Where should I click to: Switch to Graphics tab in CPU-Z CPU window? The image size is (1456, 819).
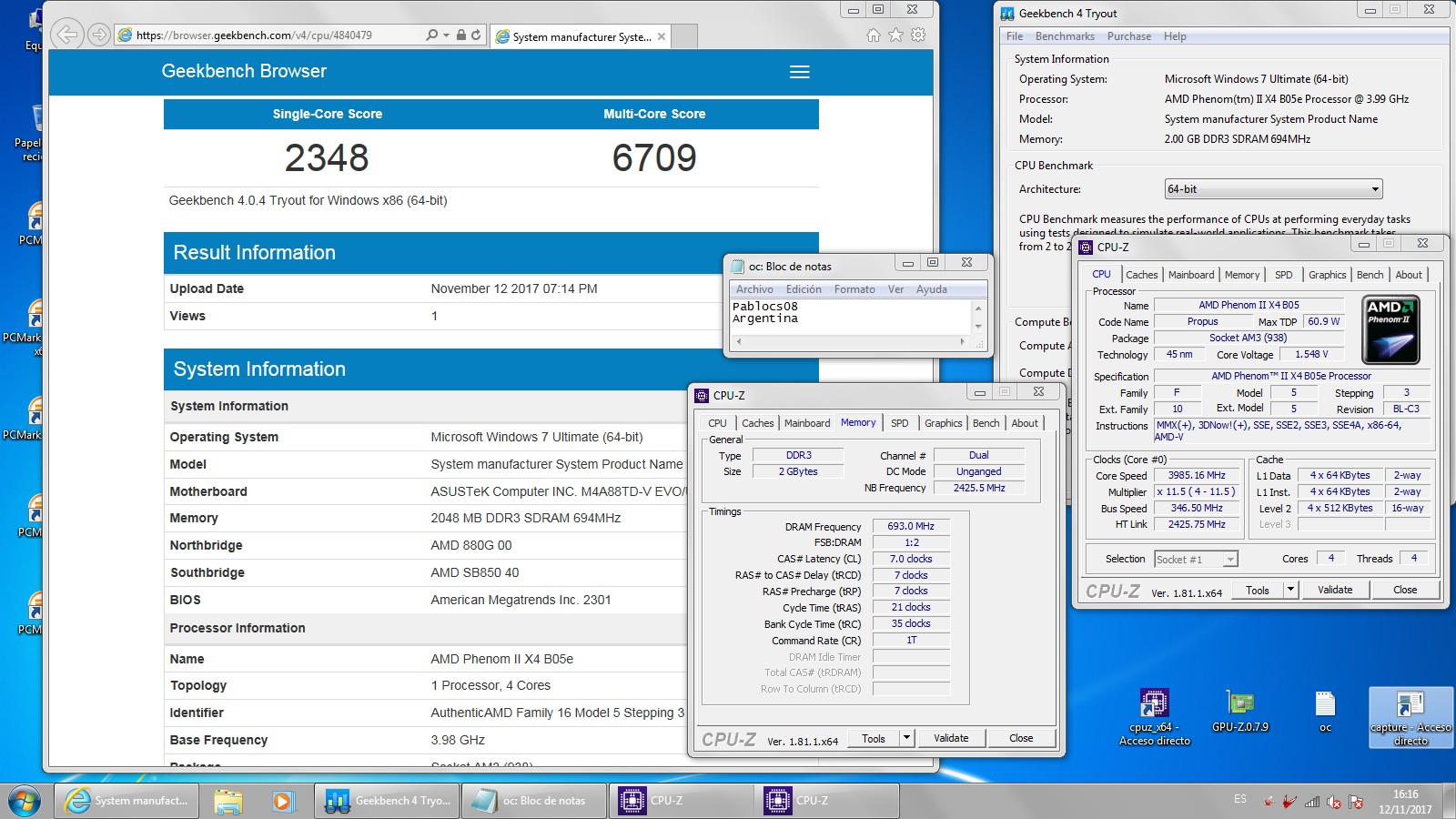(x=1327, y=275)
